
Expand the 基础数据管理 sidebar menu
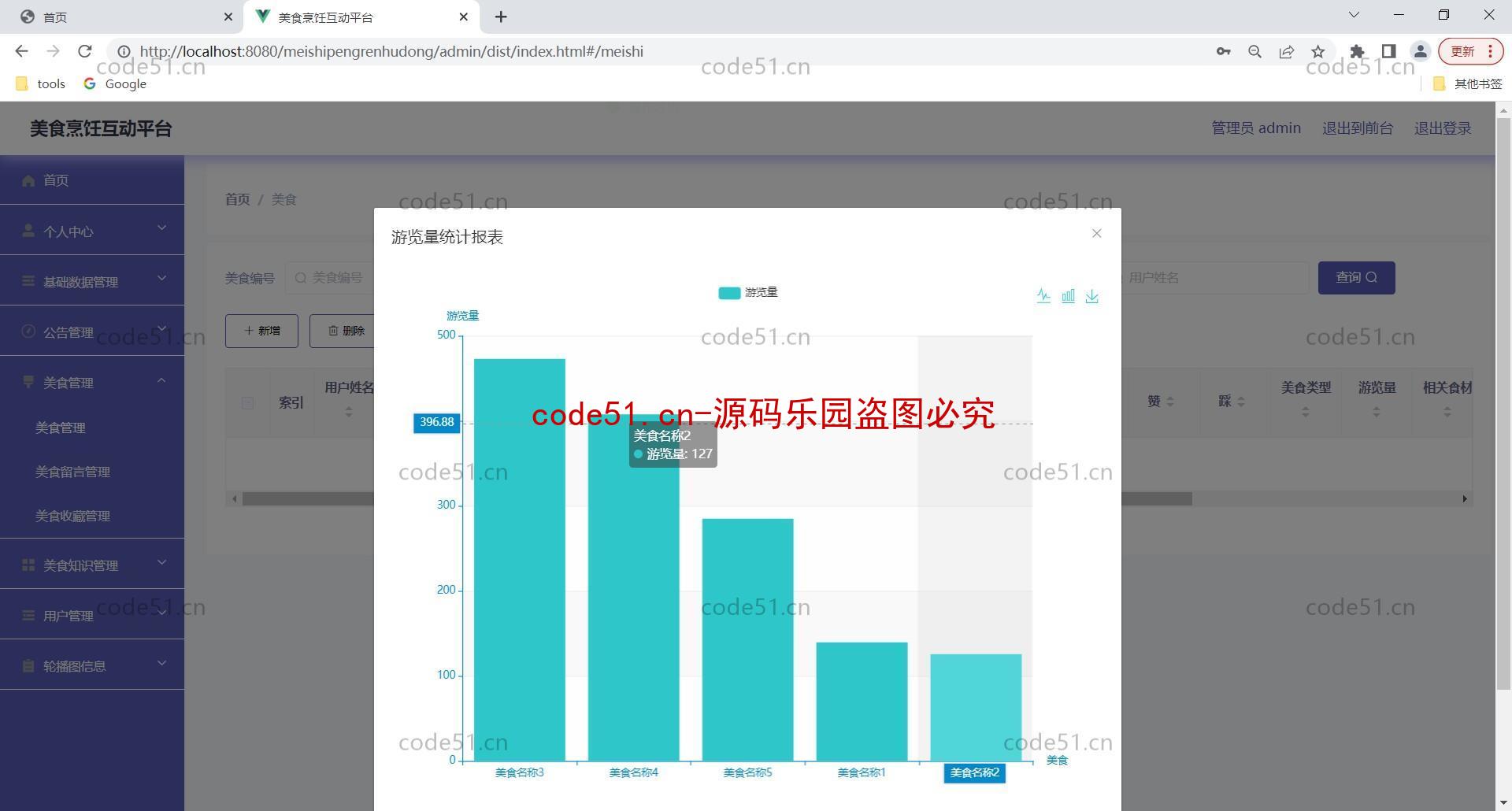pos(92,281)
